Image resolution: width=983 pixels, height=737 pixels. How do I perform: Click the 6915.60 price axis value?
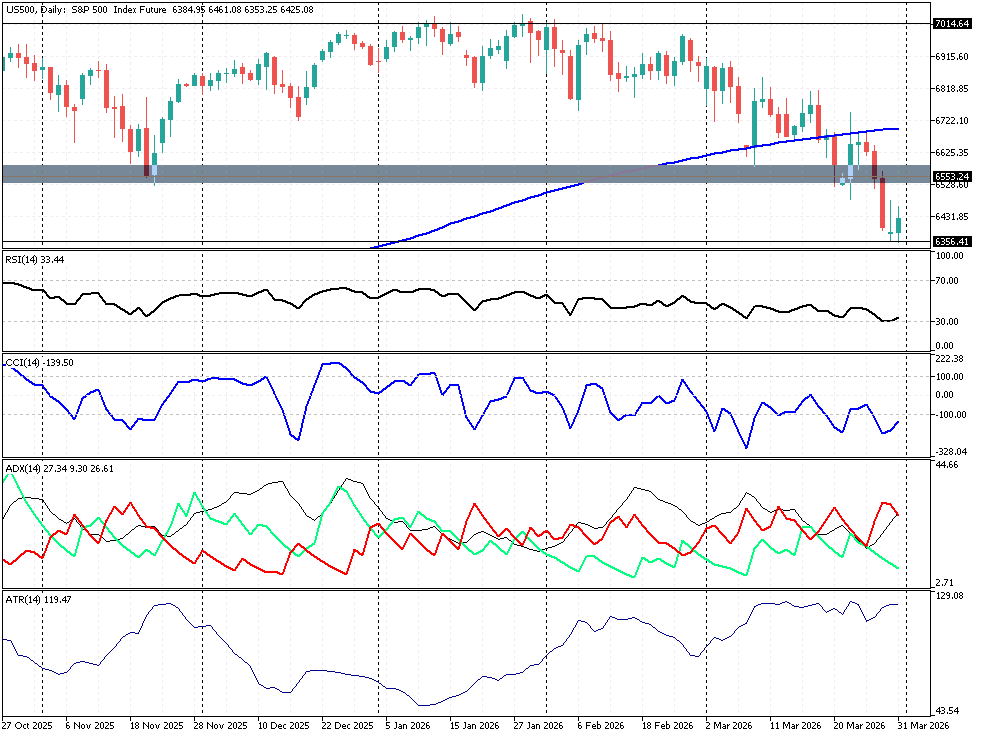(x=951, y=56)
